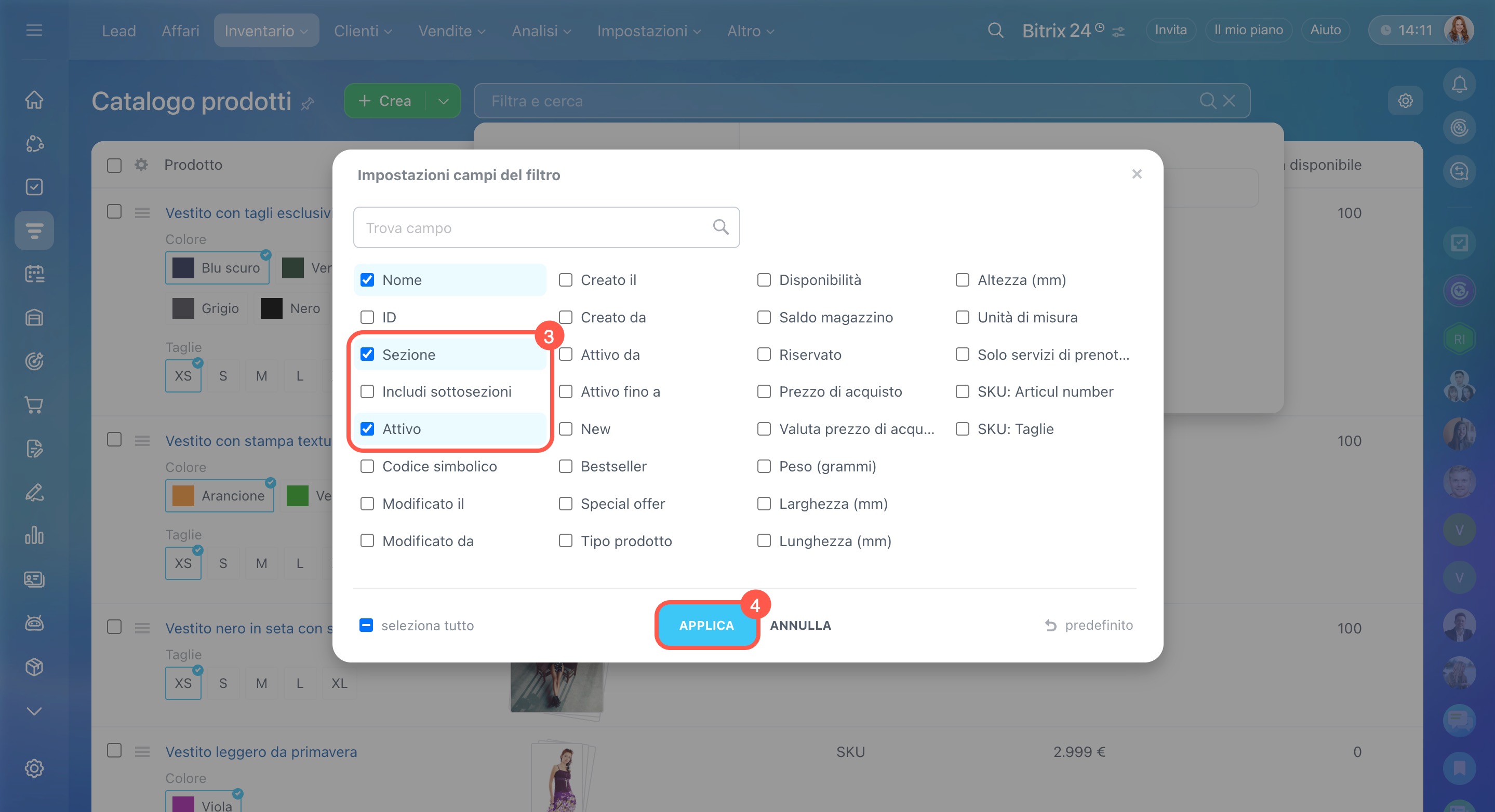
Task: Click the bar chart analytics sidebar icon
Action: point(34,535)
